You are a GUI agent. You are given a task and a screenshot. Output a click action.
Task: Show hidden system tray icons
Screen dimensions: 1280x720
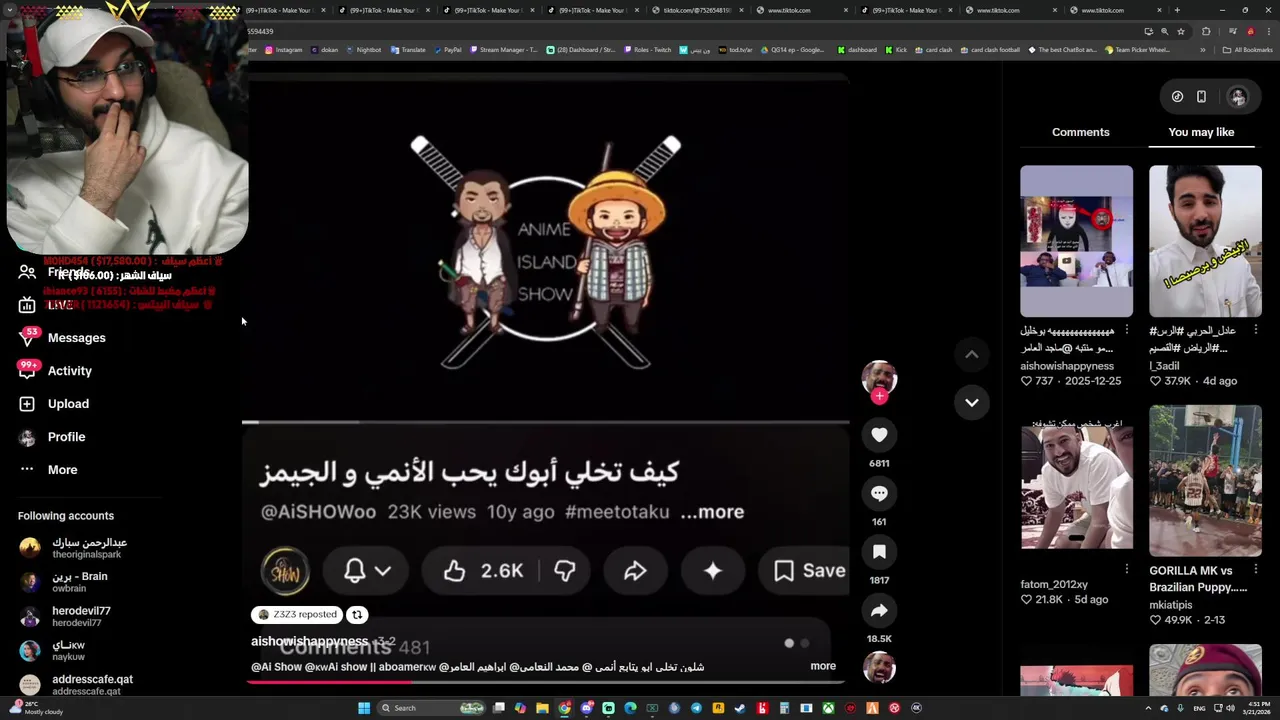point(1149,708)
